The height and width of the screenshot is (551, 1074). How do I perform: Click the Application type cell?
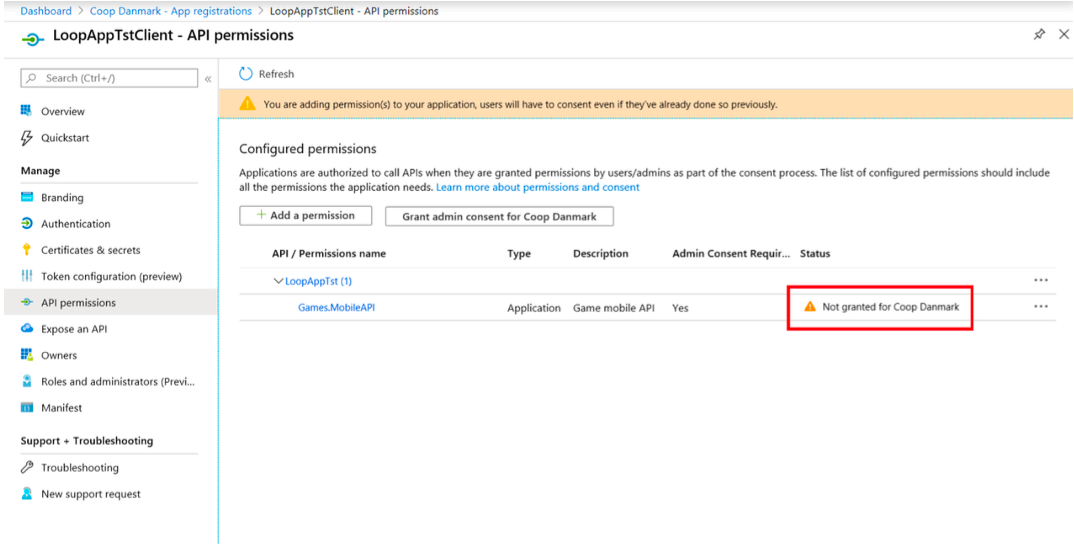(x=534, y=308)
